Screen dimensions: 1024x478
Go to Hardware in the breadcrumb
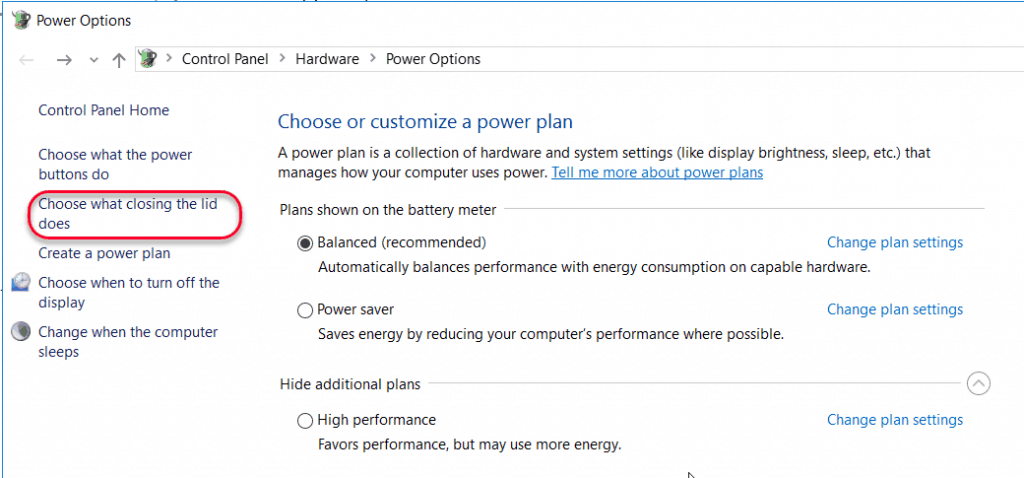(327, 59)
